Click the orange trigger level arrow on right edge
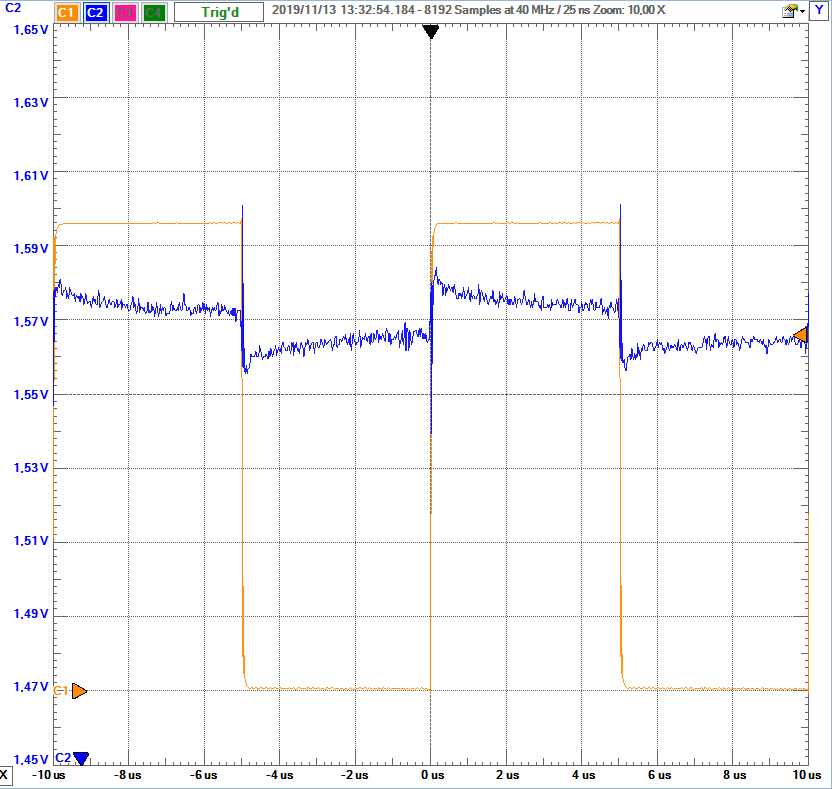832x789 pixels. 800,334
